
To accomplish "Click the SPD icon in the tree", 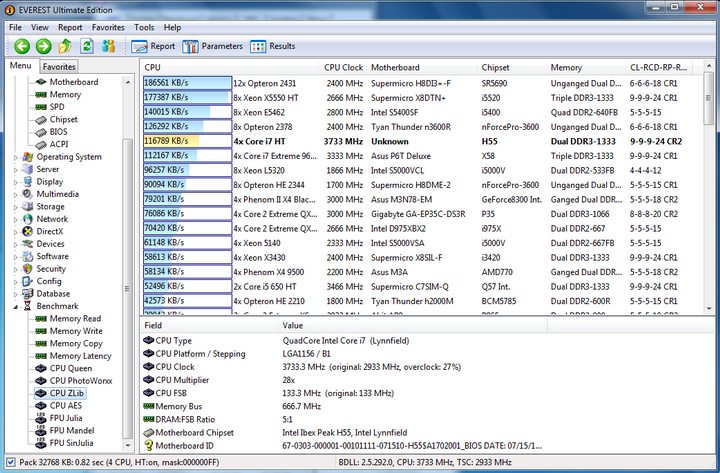I will 41,107.
